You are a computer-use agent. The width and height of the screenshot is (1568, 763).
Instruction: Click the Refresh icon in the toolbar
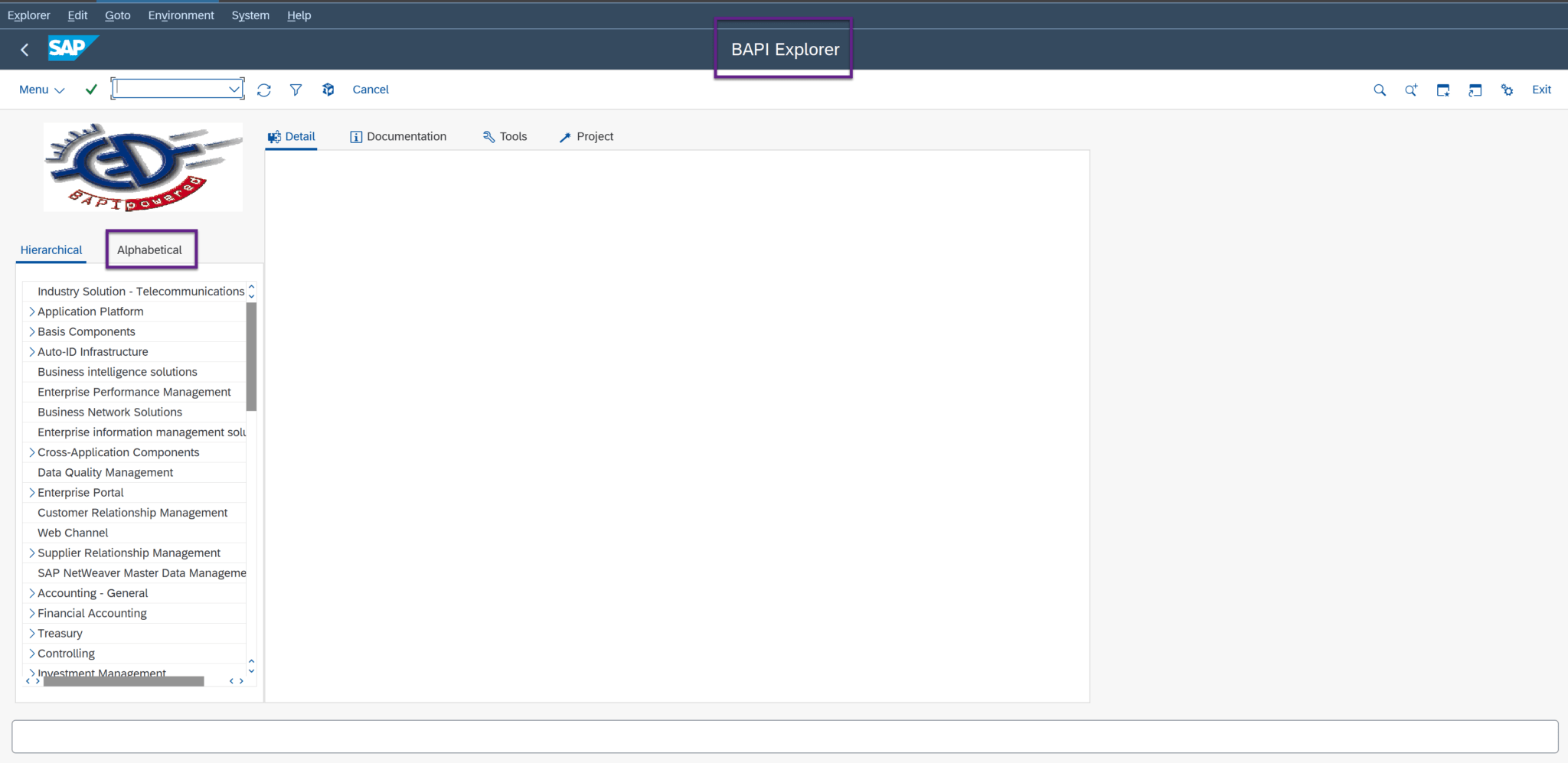(263, 90)
